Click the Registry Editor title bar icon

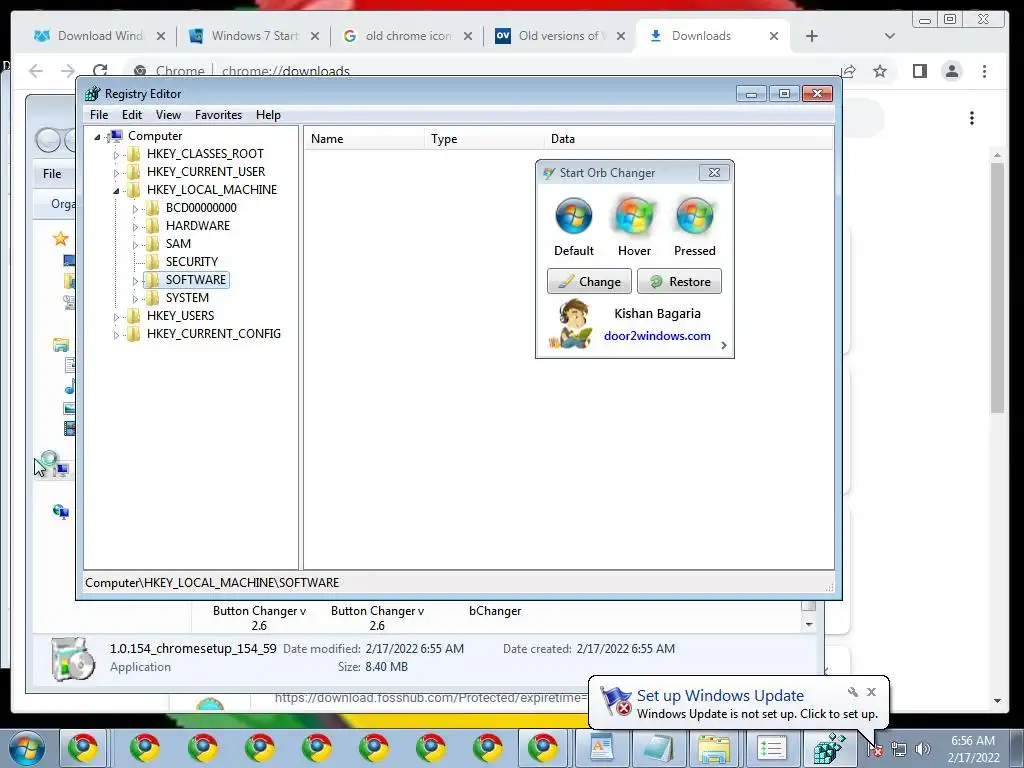tap(93, 93)
